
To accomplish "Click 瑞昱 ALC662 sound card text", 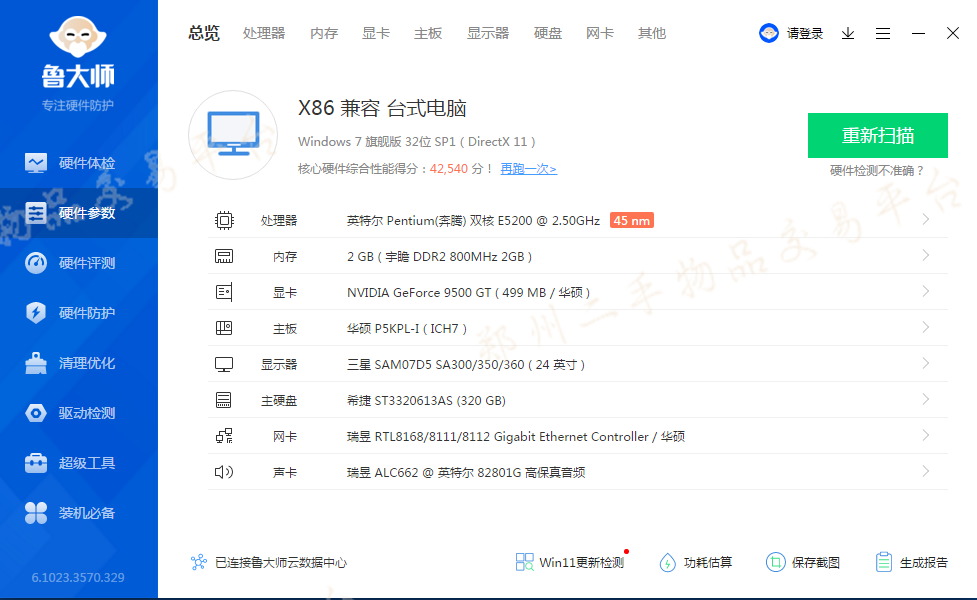I will tap(466, 473).
